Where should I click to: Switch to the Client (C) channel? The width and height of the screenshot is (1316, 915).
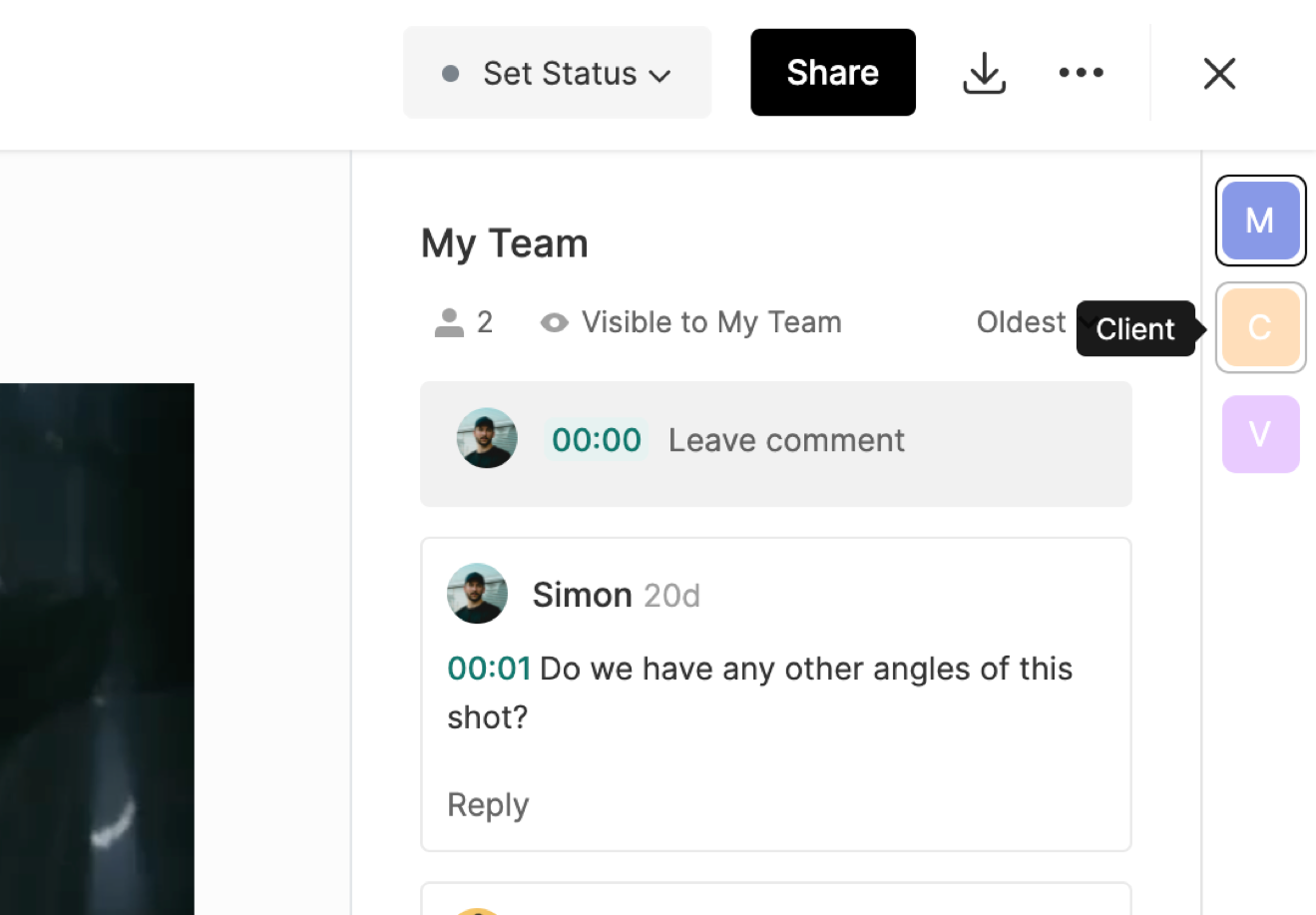[1260, 327]
